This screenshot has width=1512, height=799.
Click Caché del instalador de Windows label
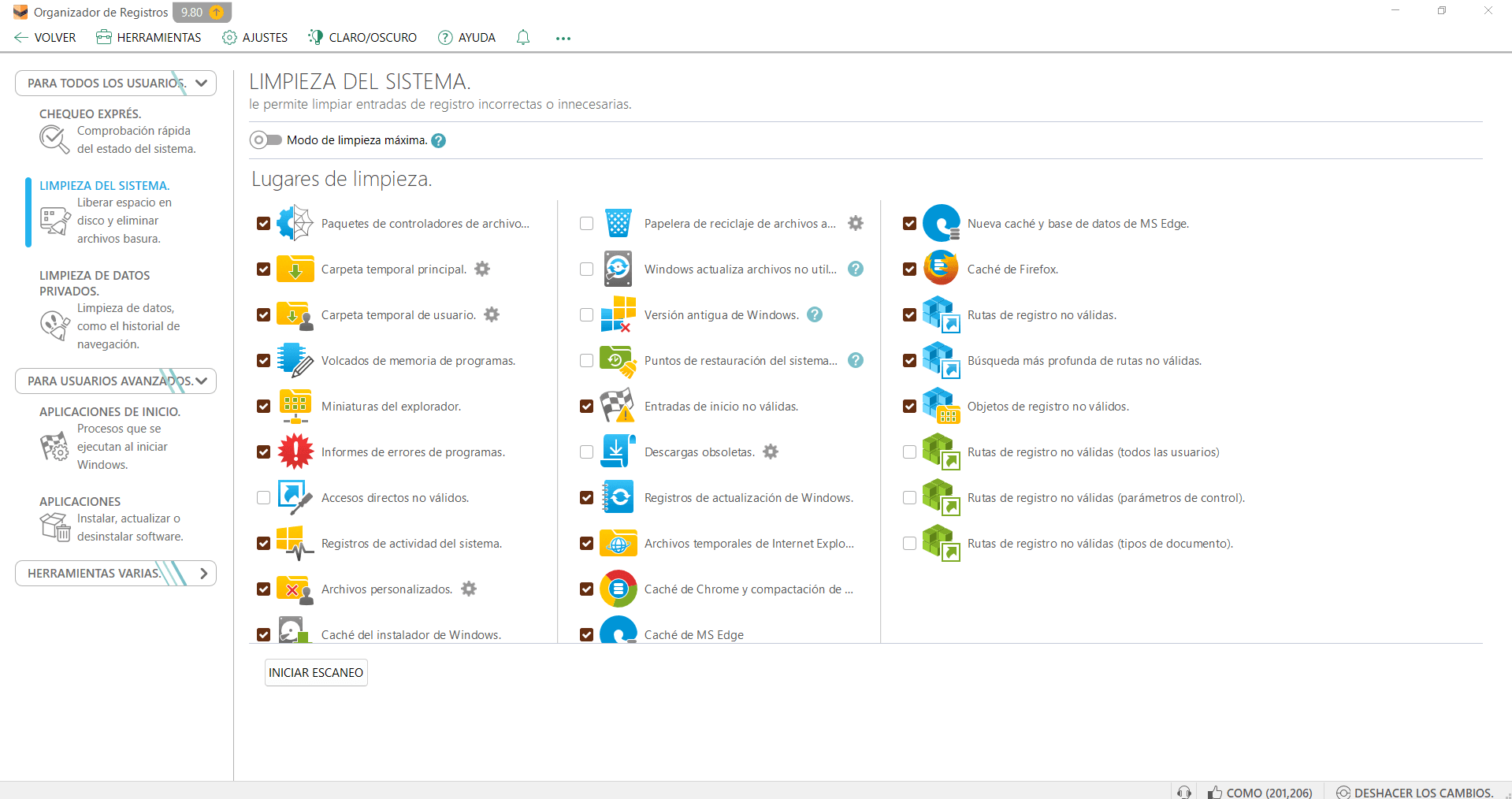[411, 634]
